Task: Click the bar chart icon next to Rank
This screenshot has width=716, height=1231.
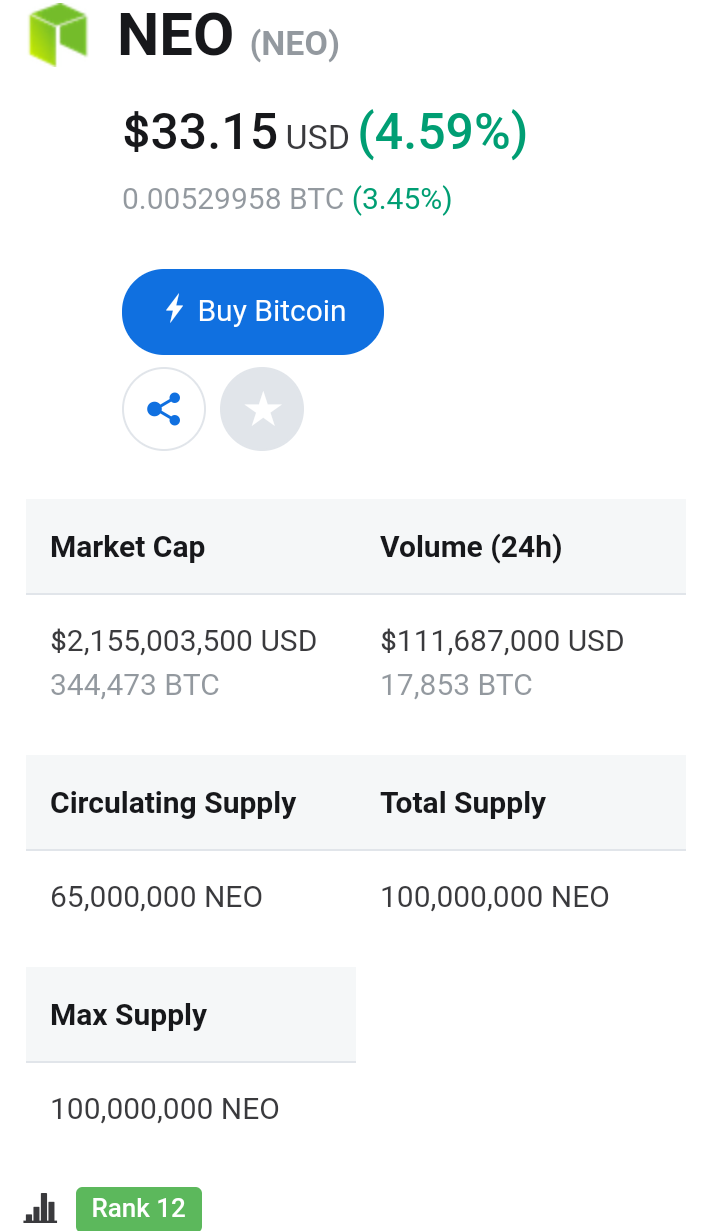Action: 40,1207
